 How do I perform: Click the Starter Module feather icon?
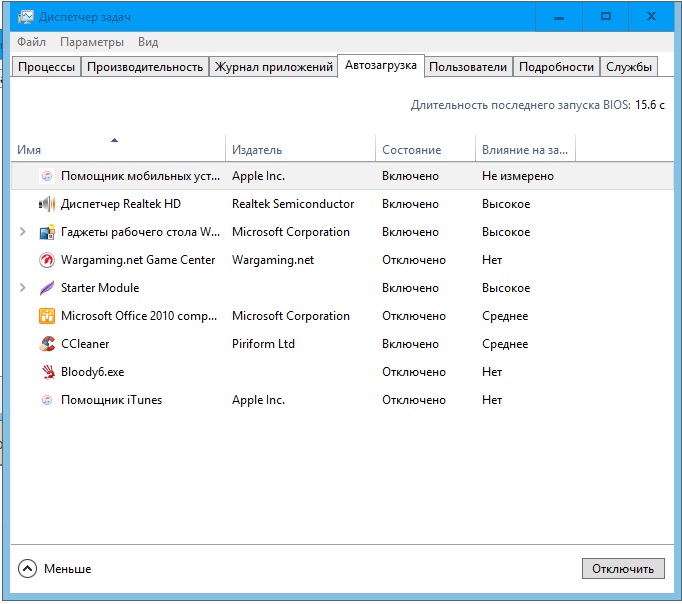pyautogui.click(x=47, y=288)
